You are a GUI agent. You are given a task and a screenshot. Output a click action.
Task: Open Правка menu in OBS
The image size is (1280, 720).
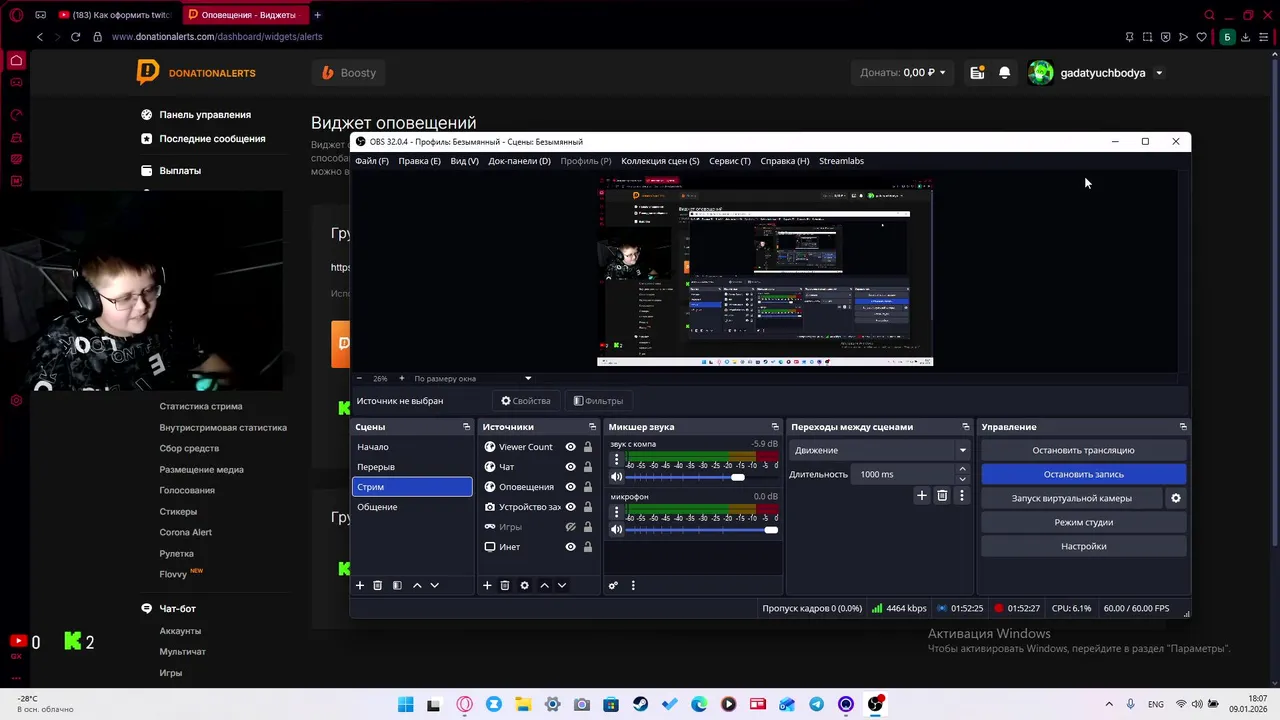(419, 161)
